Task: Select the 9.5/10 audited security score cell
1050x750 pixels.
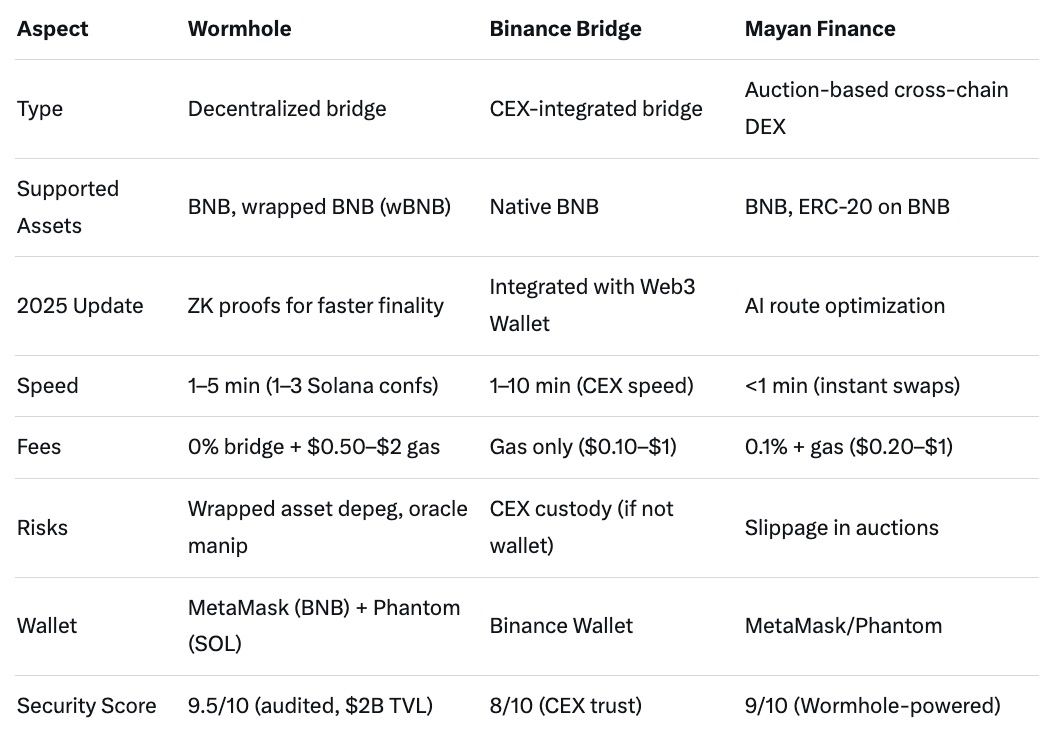Action: 310,706
